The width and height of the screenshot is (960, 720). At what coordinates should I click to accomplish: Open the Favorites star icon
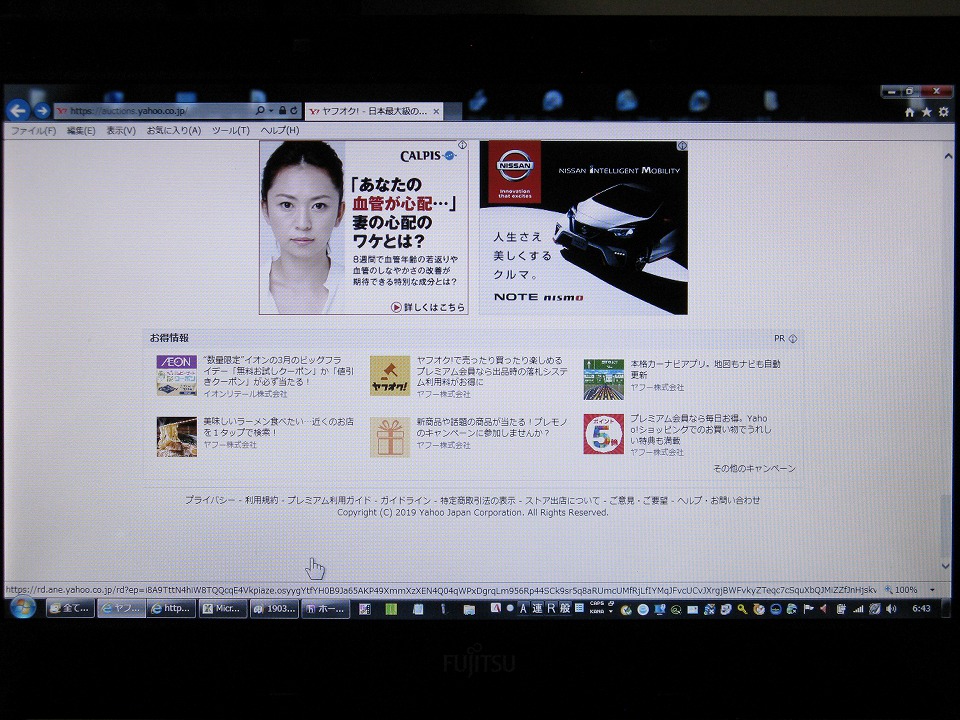[x=926, y=112]
